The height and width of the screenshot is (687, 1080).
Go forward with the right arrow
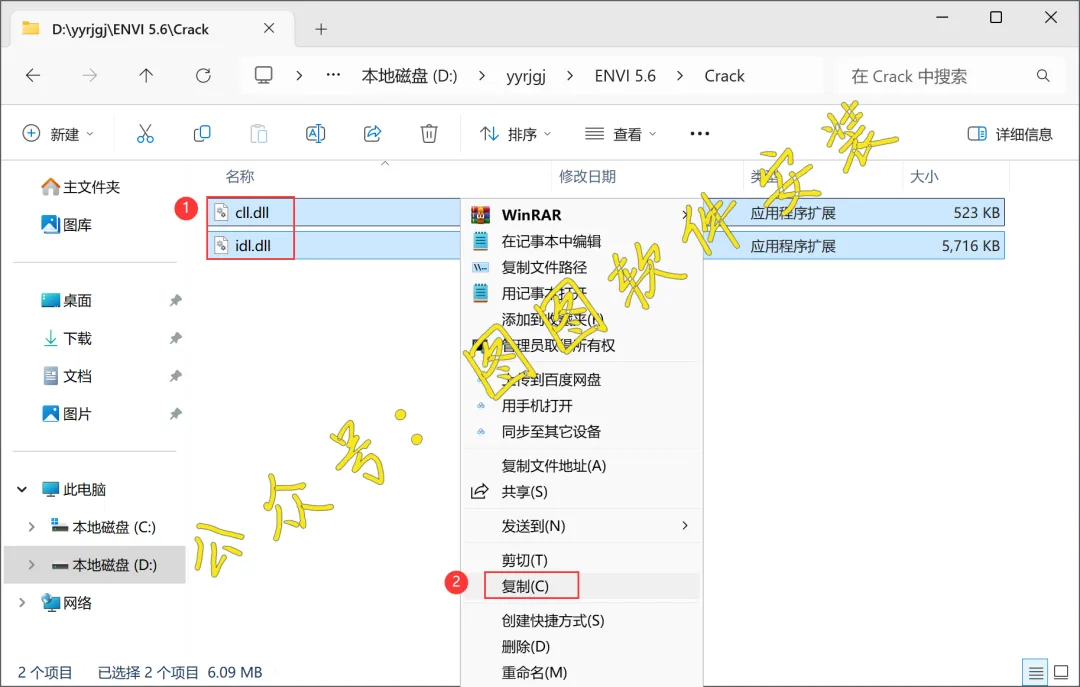tap(90, 76)
